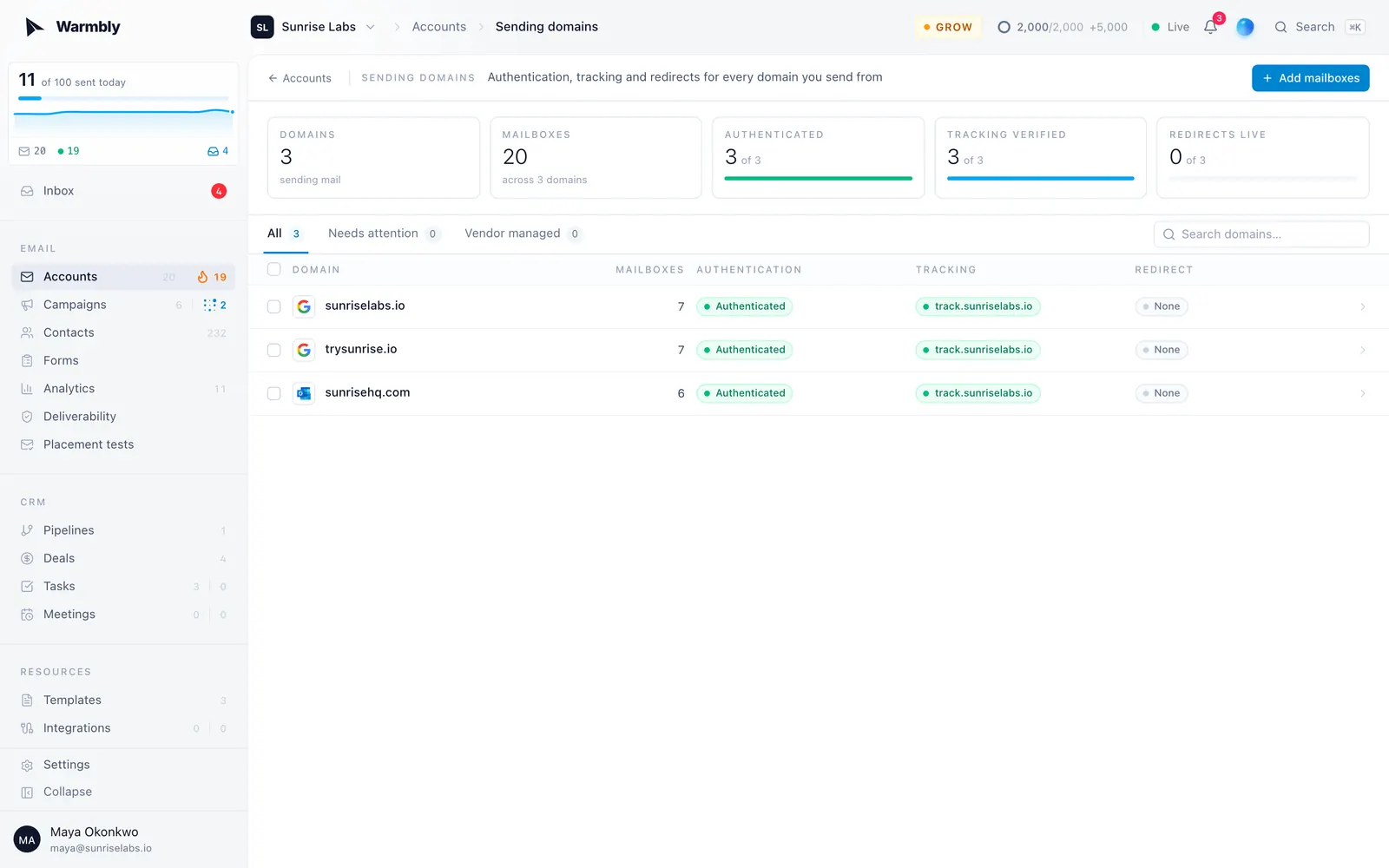The height and width of the screenshot is (868, 1389).
Task: Open the Inbox sidebar icon
Action: [x=27, y=191]
